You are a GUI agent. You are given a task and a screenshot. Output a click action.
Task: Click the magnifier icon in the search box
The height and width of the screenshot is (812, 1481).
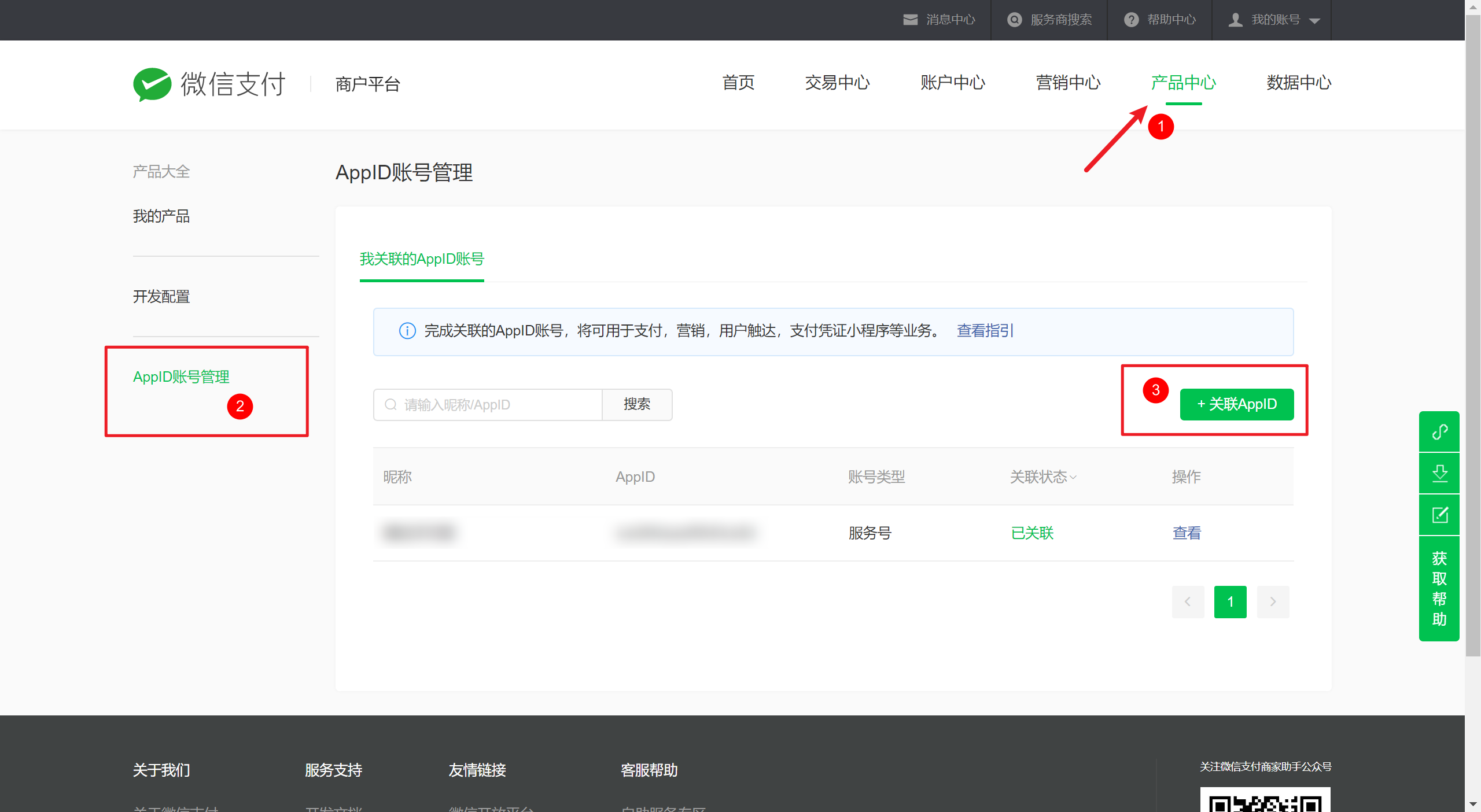click(390, 404)
